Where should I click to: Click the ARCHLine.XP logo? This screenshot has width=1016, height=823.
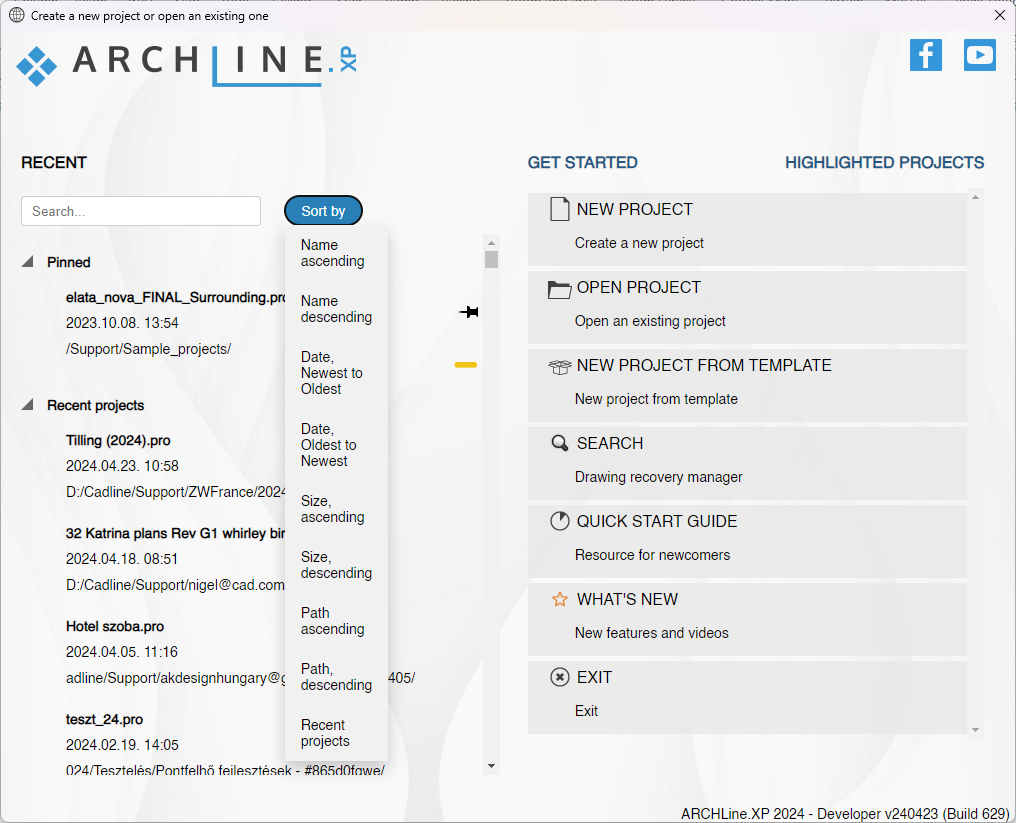pyautogui.click(x=187, y=65)
